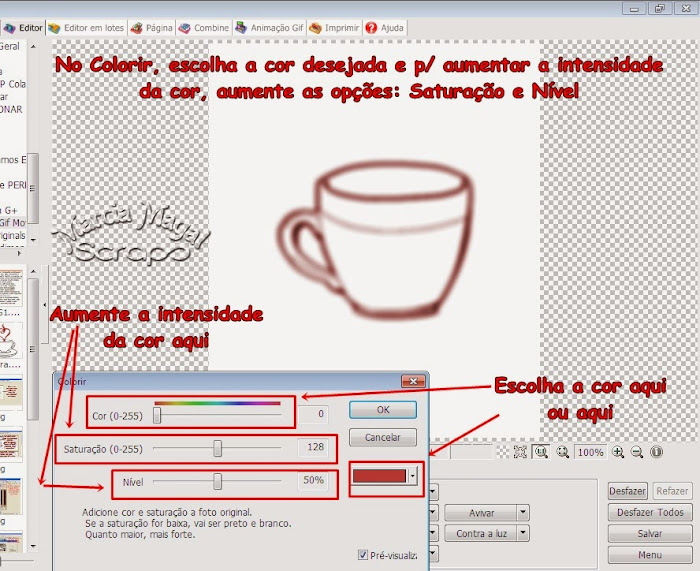700x571 pixels.
Task: Click the Salvar button
Action: [x=650, y=533]
